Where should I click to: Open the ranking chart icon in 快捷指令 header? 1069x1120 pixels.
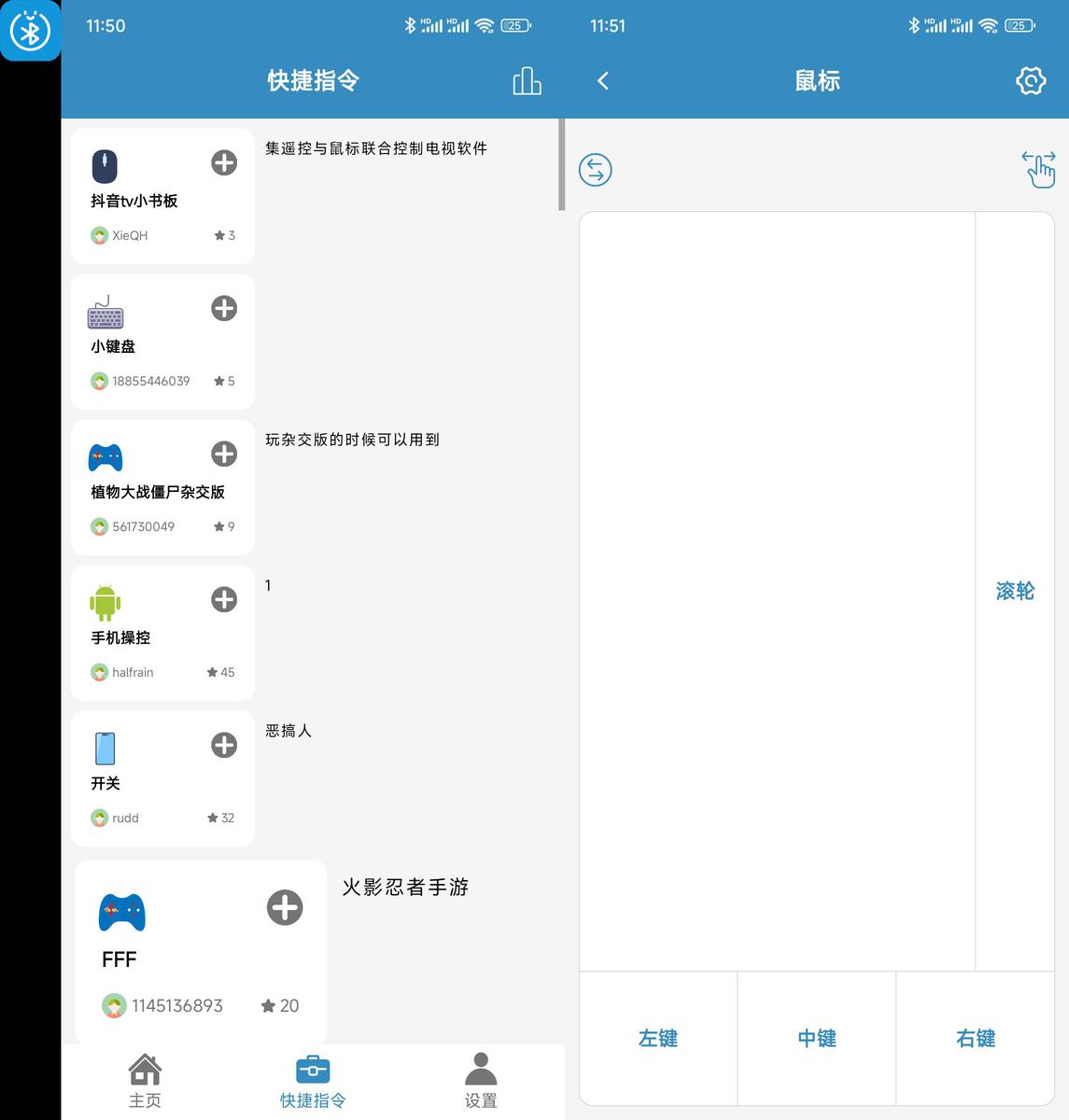(527, 81)
